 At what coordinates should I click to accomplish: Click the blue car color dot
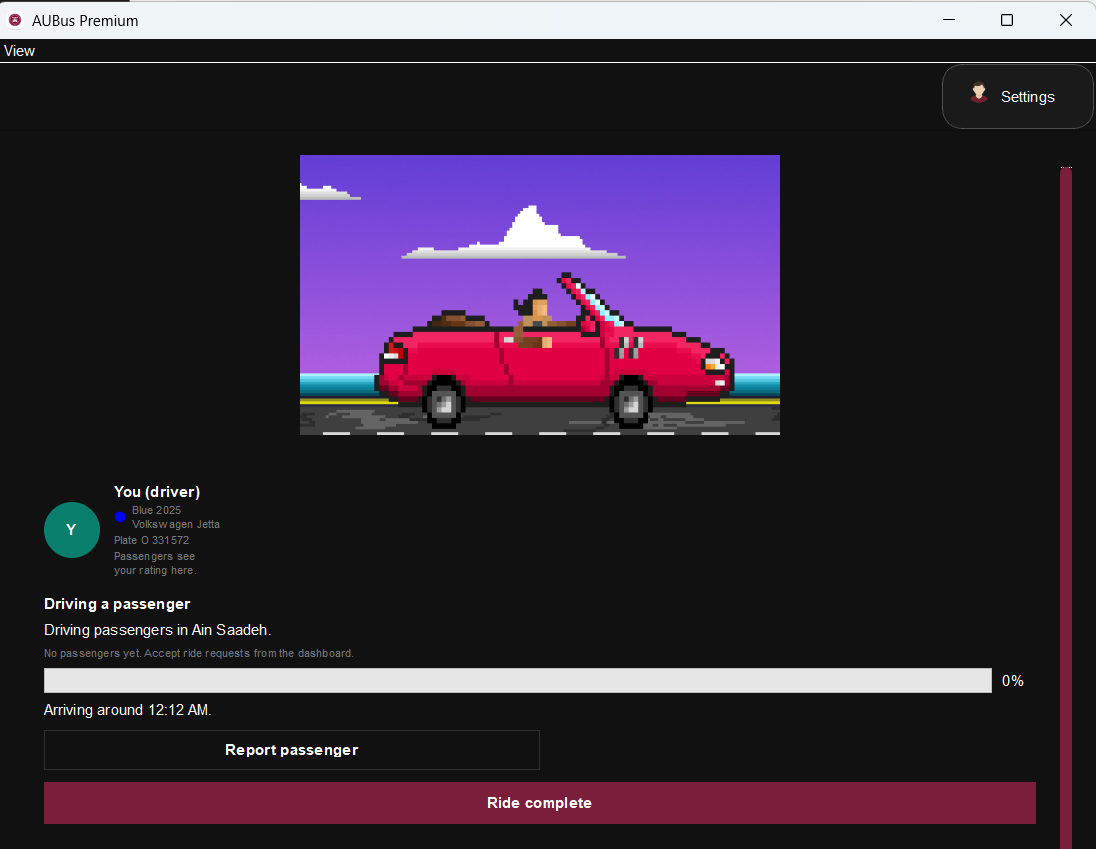pos(120,517)
